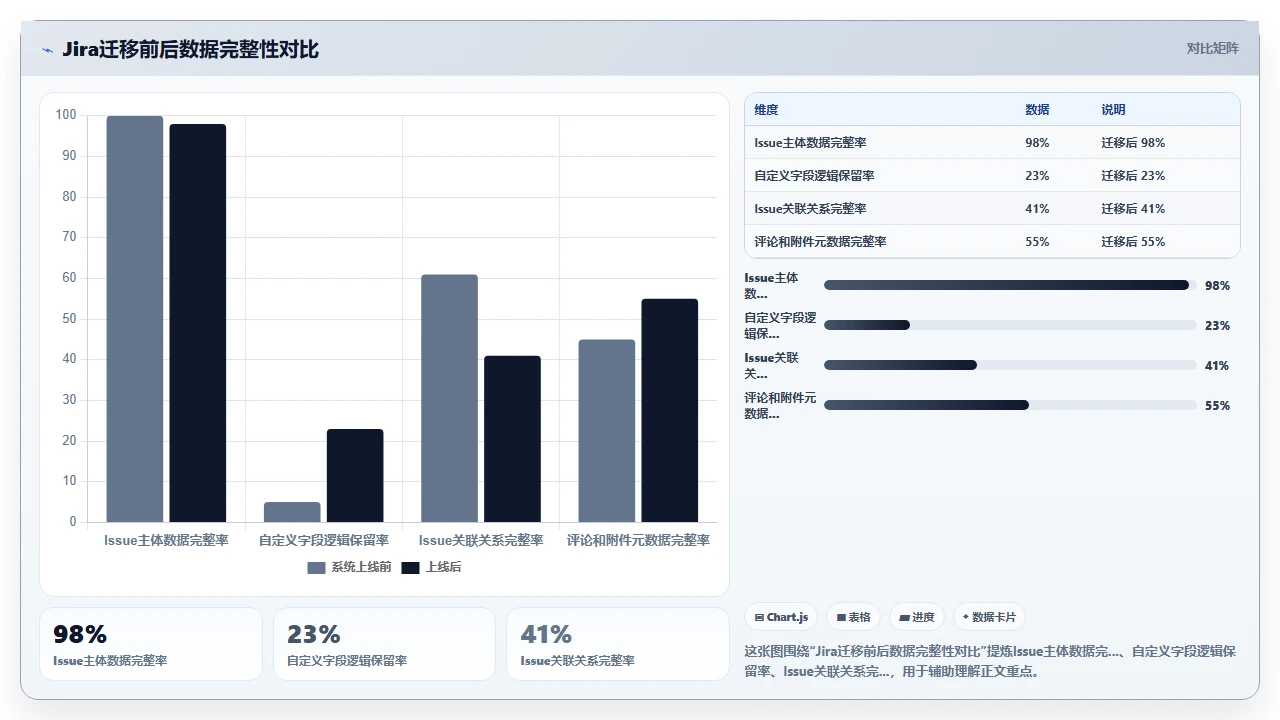Click the 系统上线前 bar for 自定义字段逻辑保留率
The width and height of the screenshot is (1280, 720).
(x=292, y=512)
